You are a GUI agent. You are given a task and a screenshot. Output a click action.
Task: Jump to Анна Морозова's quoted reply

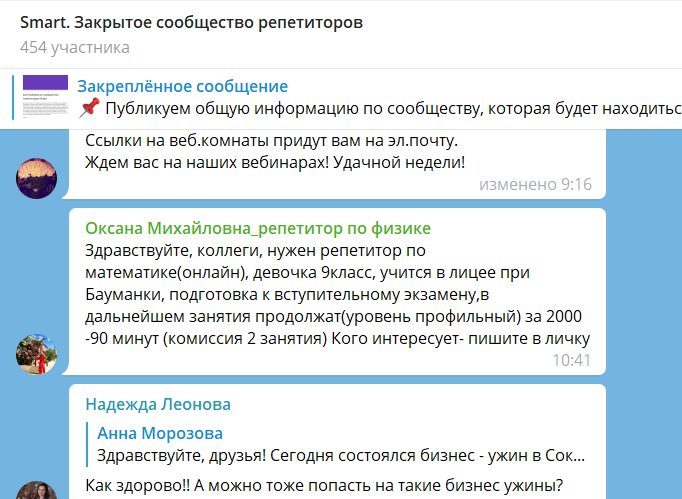coord(160,433)
